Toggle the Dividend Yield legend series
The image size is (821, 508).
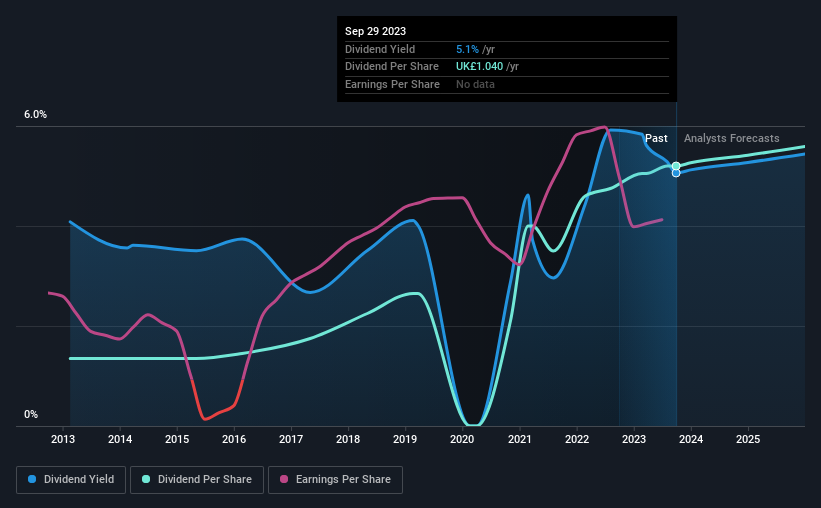[x=71, y=480]
